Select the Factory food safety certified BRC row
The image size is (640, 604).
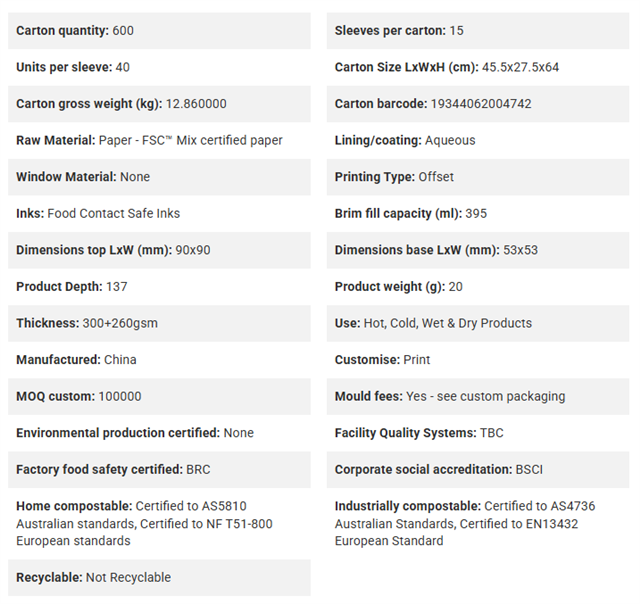click(x=159, y=469)
